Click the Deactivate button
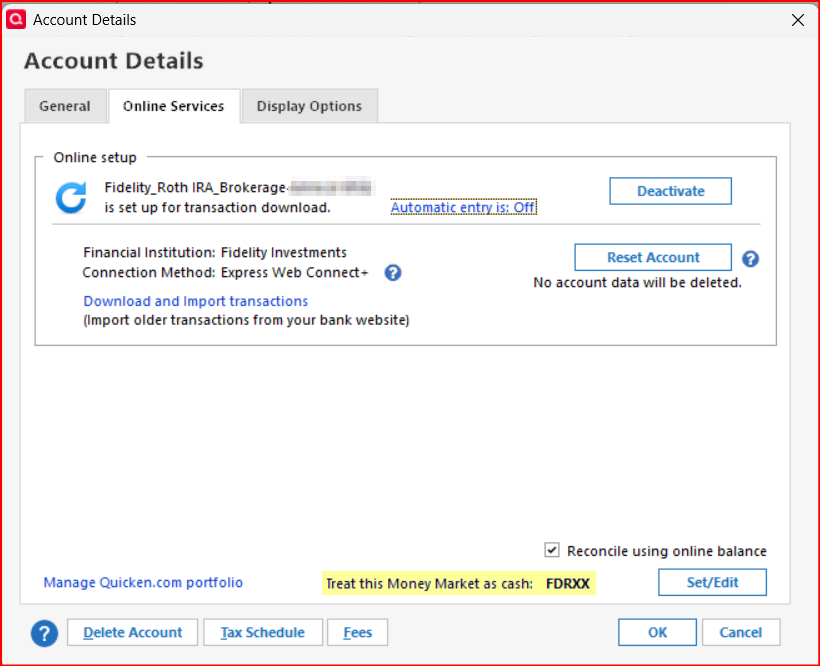Screen dimensions: 820x666 670,191
